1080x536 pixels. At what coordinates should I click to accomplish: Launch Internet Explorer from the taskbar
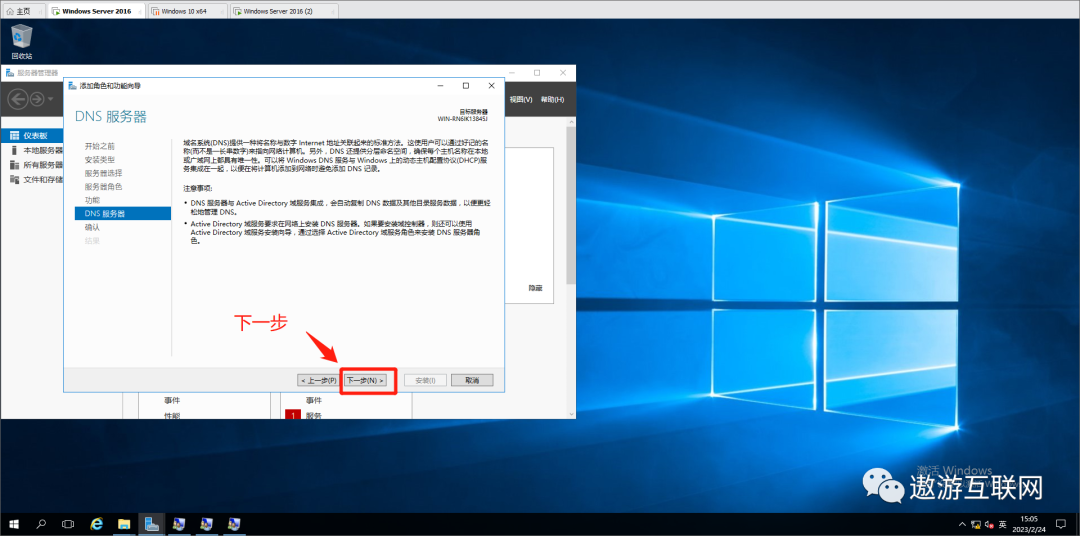click(x=97, y=524)
